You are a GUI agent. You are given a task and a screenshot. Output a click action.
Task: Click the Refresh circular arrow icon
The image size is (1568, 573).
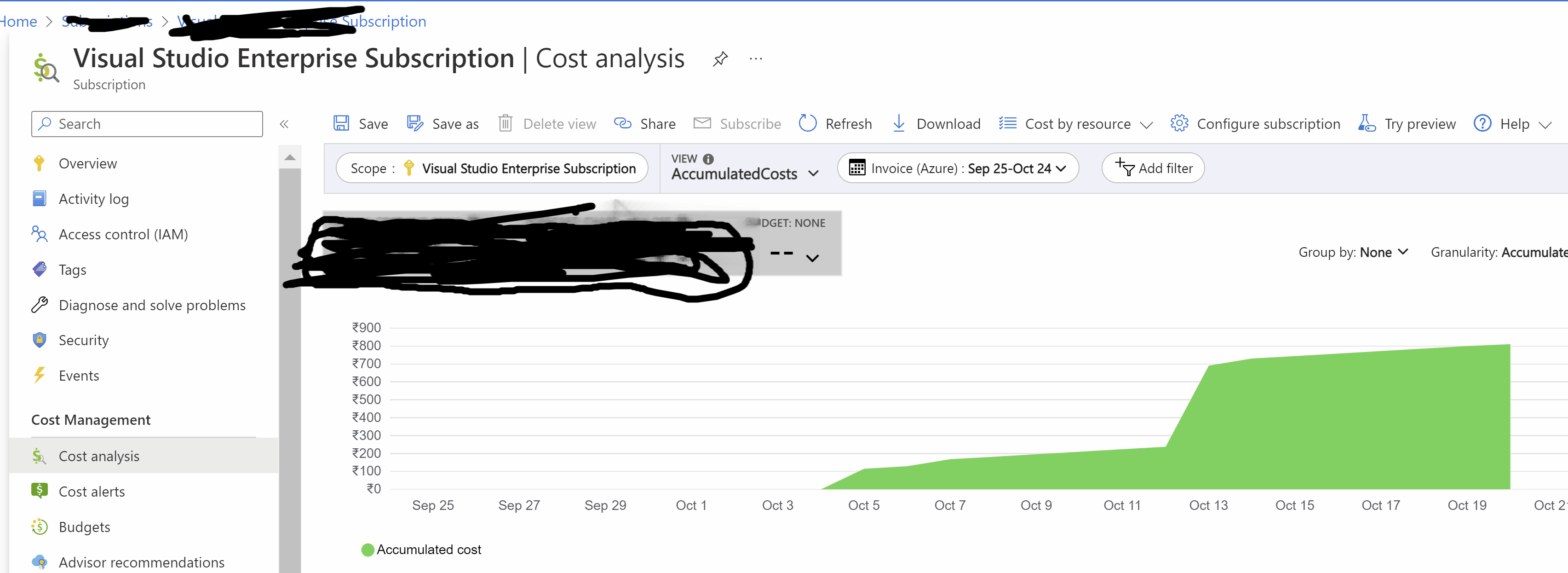point(807,124)
